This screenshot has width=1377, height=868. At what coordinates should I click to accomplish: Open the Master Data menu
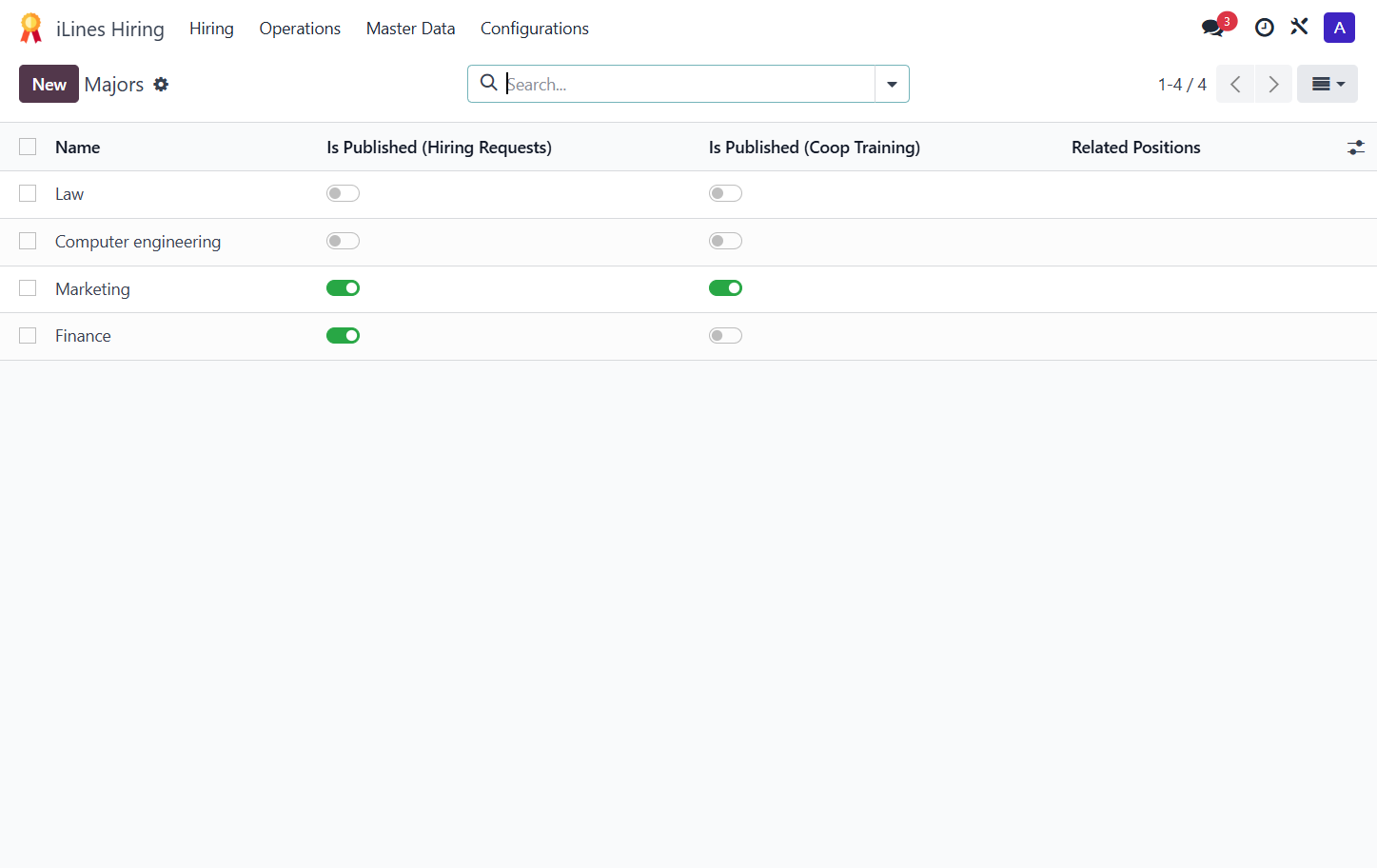pos(410,29)
